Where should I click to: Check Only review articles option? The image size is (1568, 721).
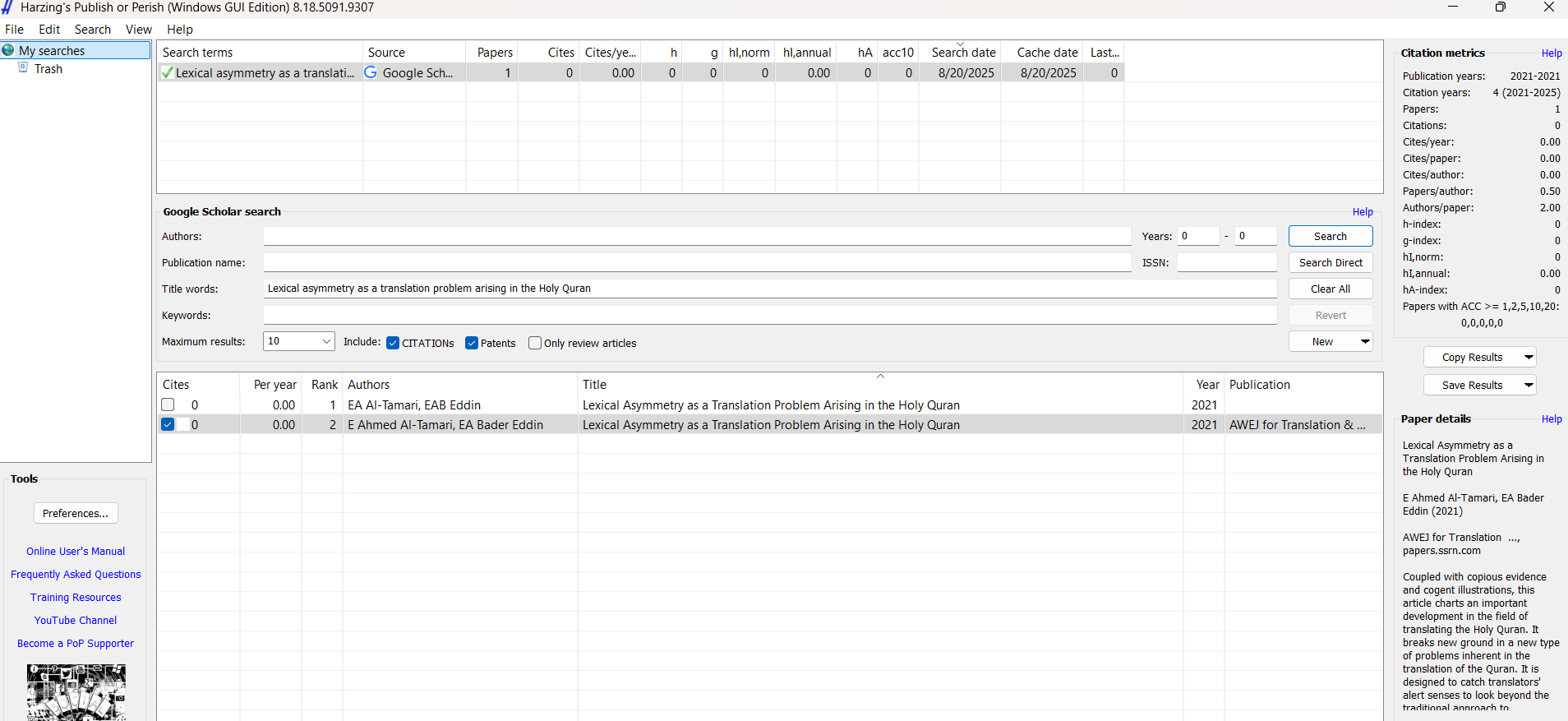pyautogui.click(x=535, y=343)
